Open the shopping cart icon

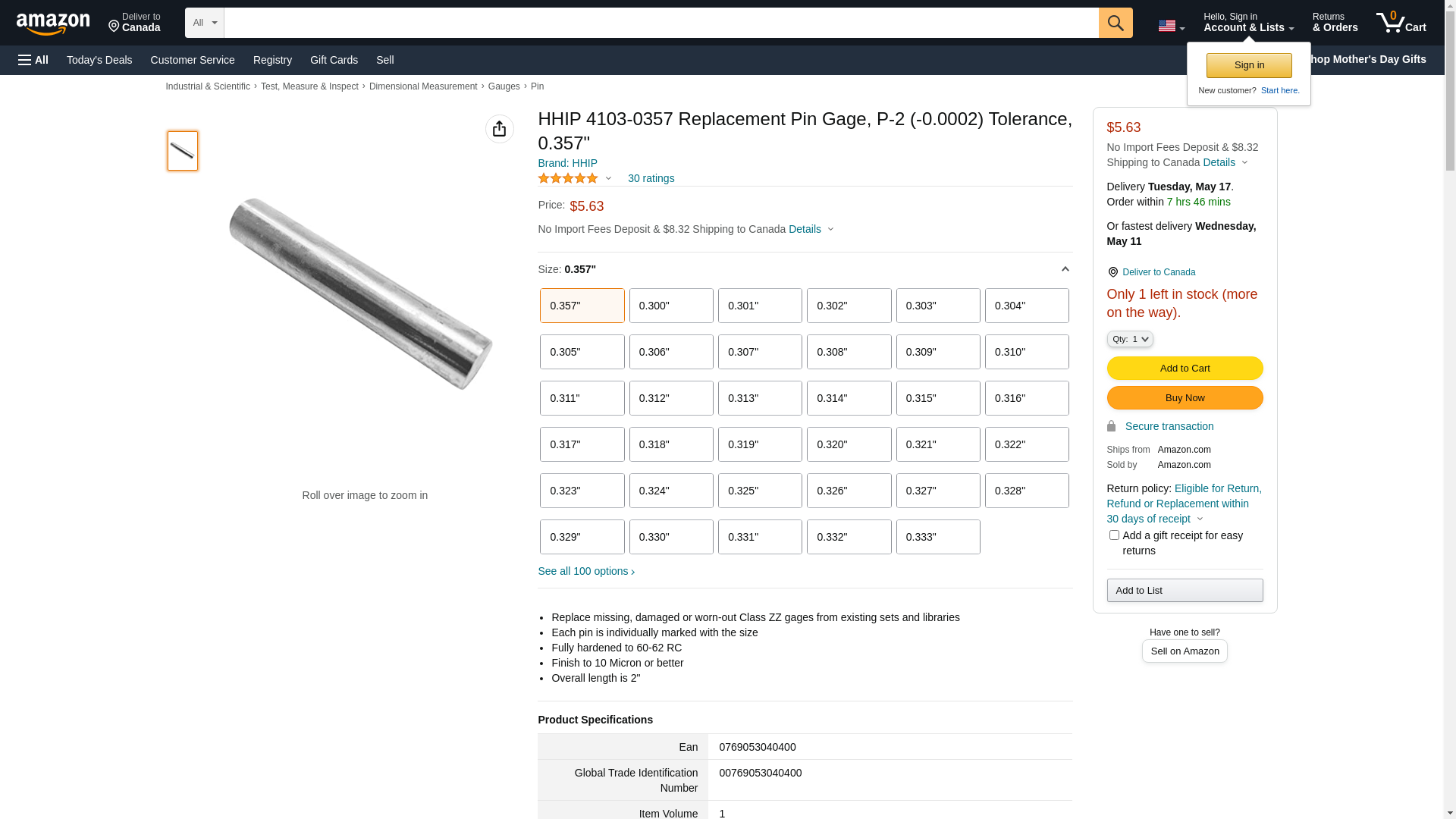[1401, 23]
